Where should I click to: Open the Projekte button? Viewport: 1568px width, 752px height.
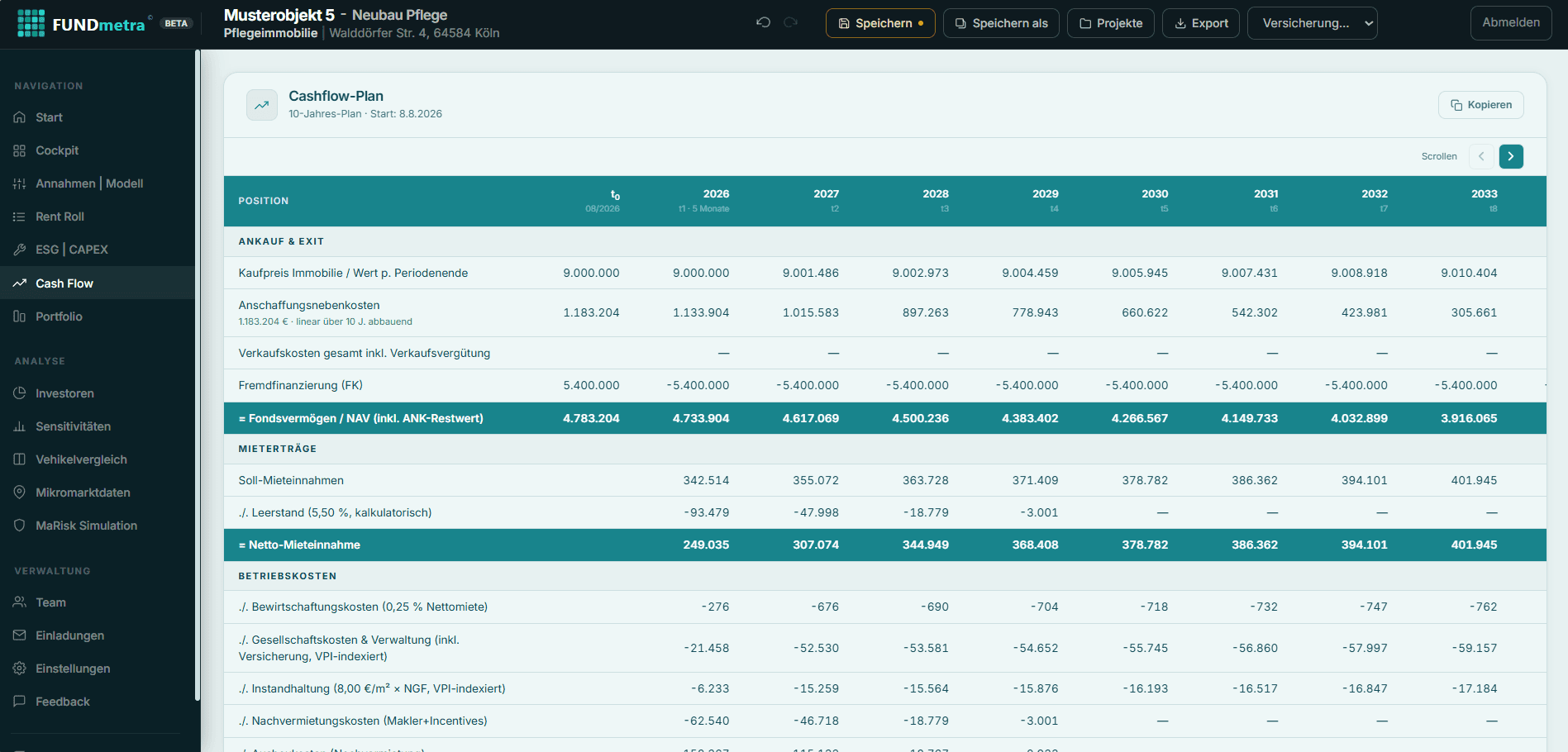coord(1111,23)
